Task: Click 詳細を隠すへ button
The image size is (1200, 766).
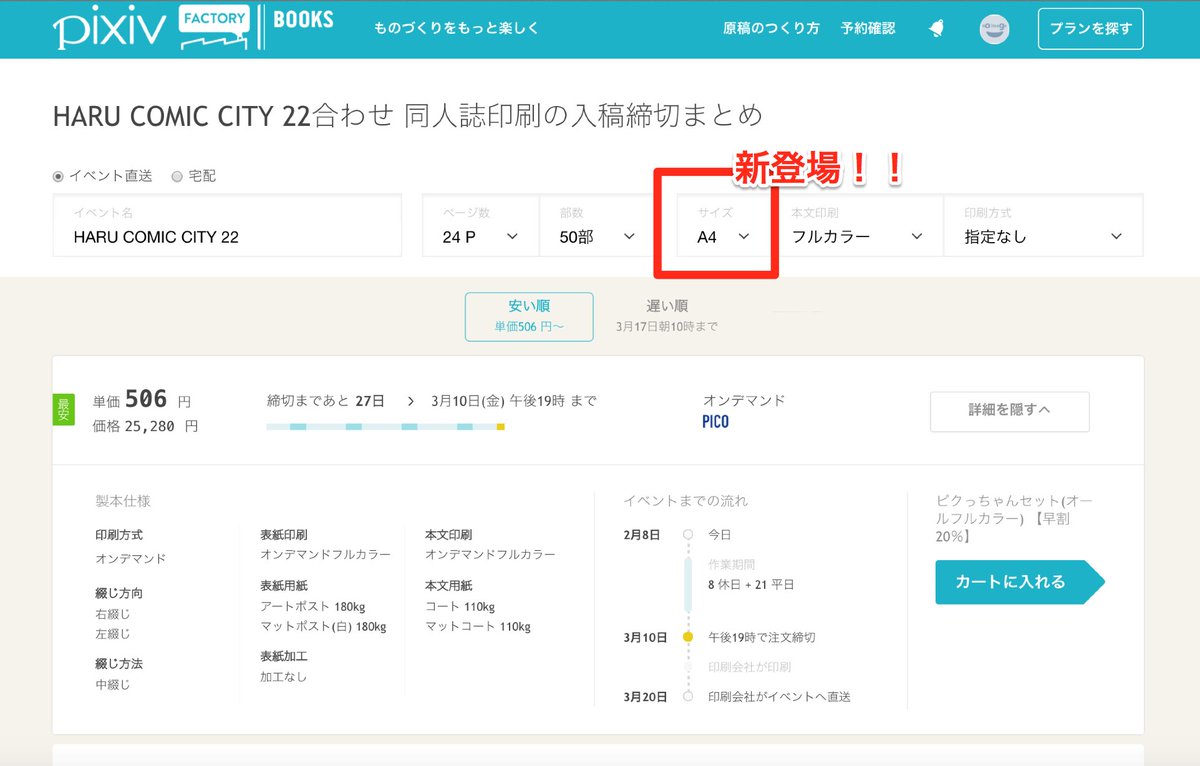Action: tap(1009, 411)
